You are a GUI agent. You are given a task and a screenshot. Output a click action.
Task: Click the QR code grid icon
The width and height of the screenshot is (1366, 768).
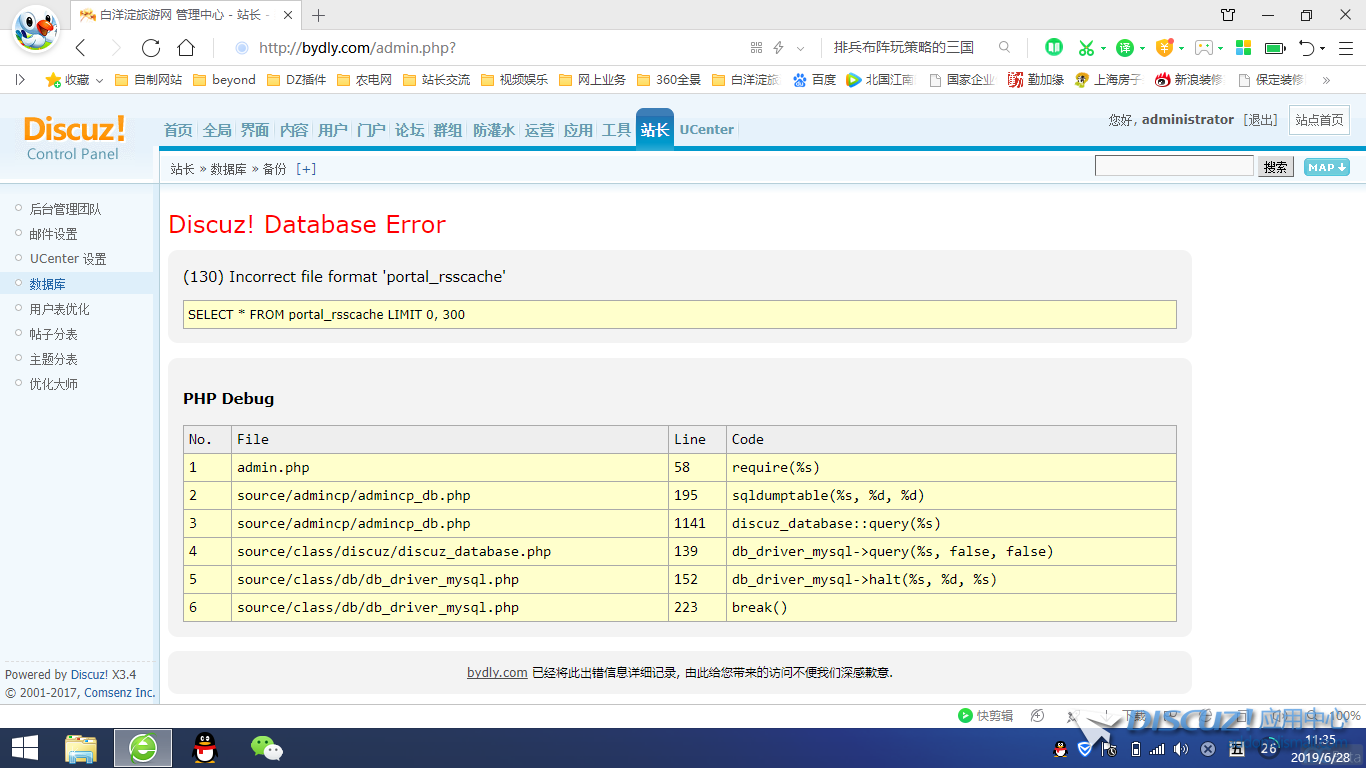756,47
